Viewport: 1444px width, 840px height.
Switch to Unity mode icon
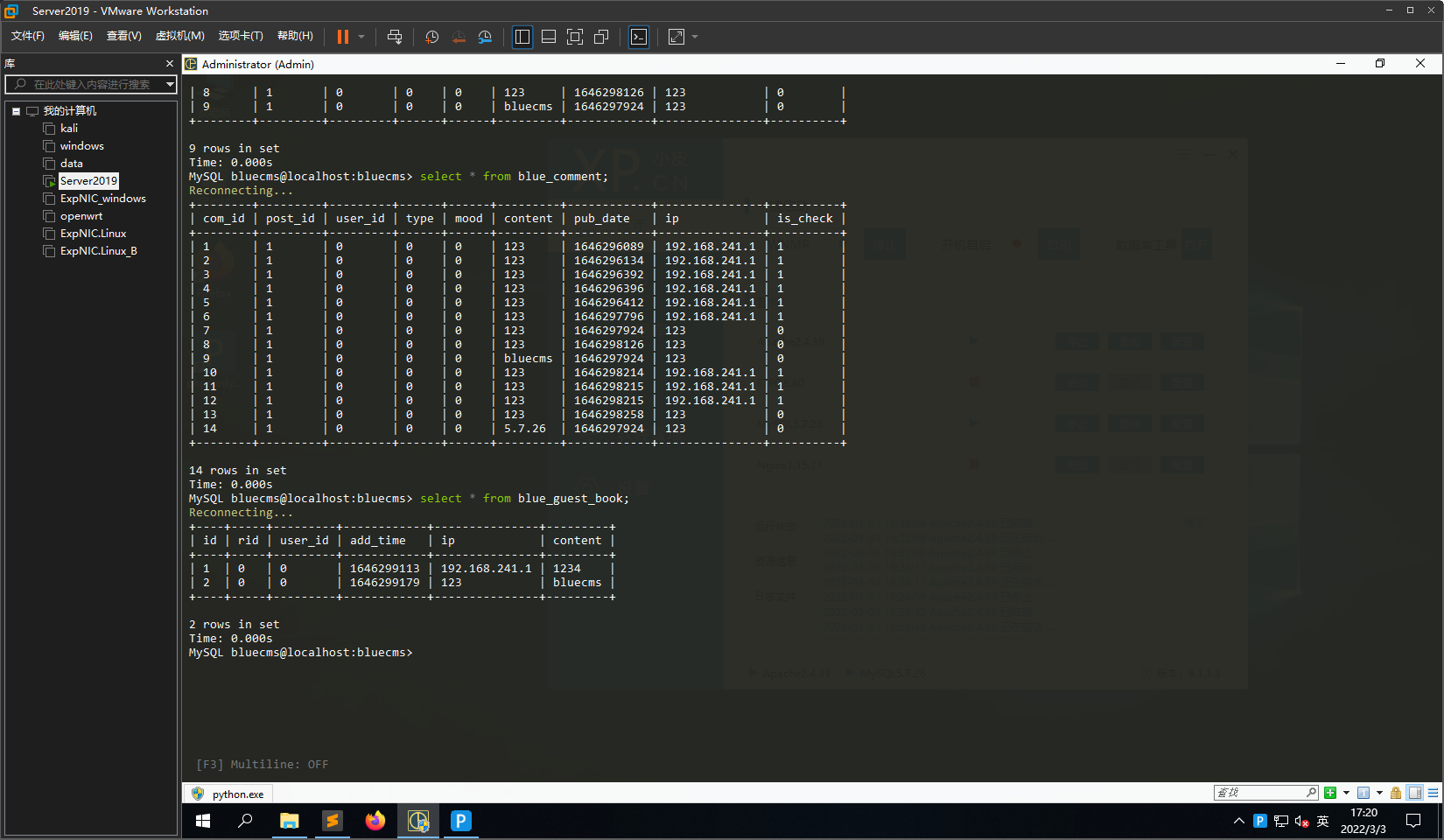point(601,37)
